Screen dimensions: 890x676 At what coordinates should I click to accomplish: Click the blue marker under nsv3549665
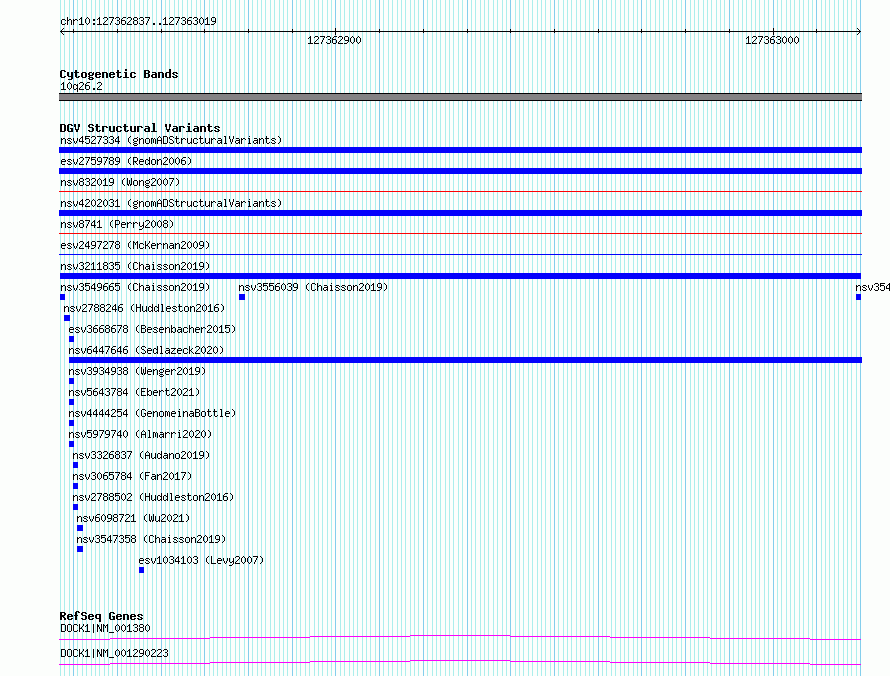(x=62, y=297)
